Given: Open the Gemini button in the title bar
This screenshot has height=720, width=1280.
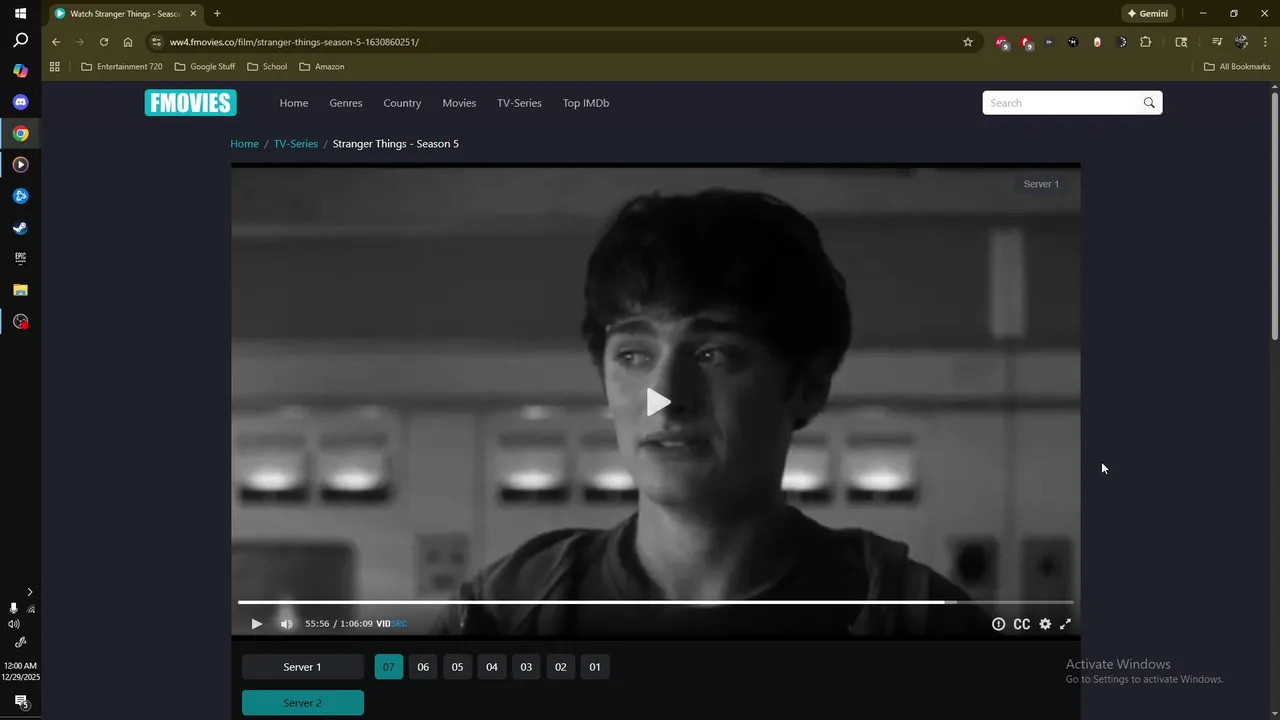Looking at the screenshot, I should click(x=1148, y=14).
